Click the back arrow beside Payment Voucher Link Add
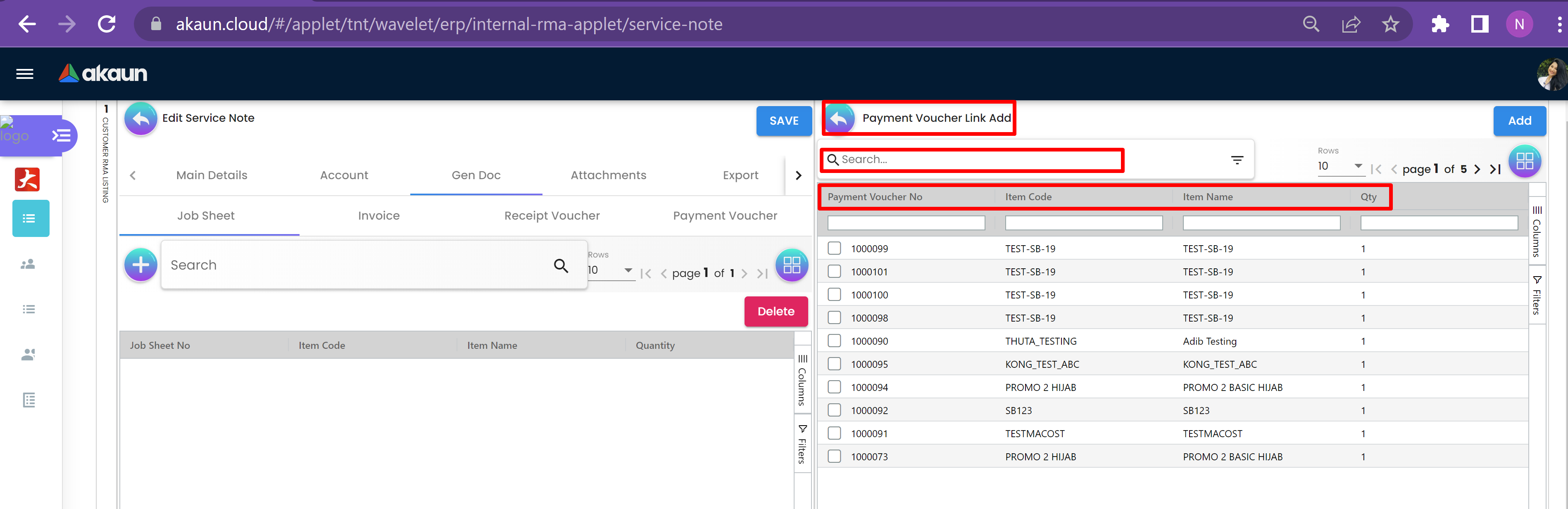1568x509 pixels. click(x=840, y=118)
